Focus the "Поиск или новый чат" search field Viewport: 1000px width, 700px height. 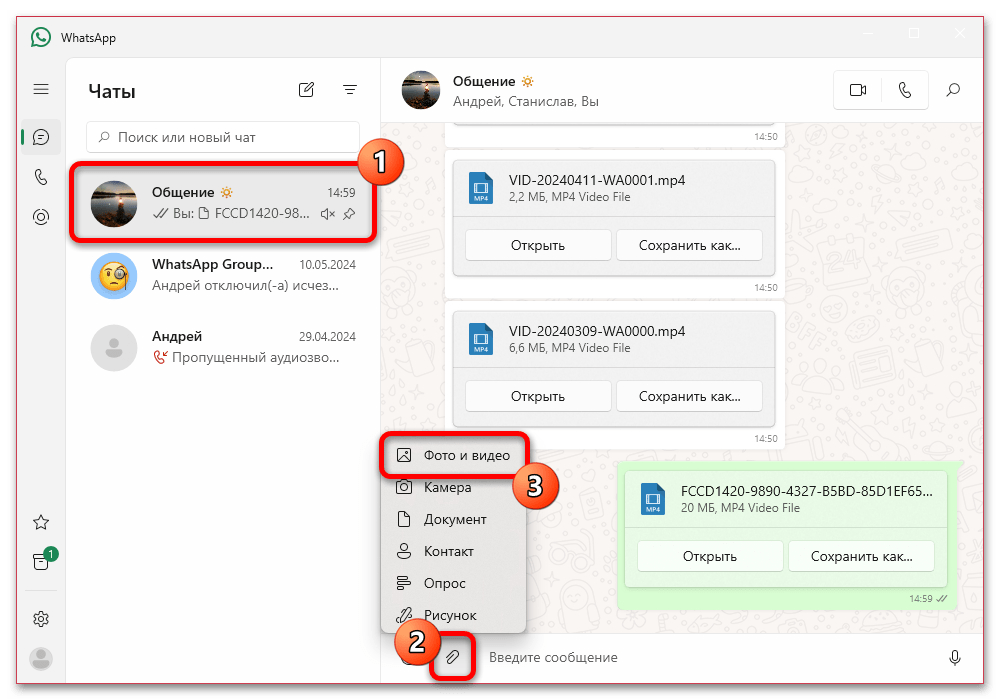(223, 137)
